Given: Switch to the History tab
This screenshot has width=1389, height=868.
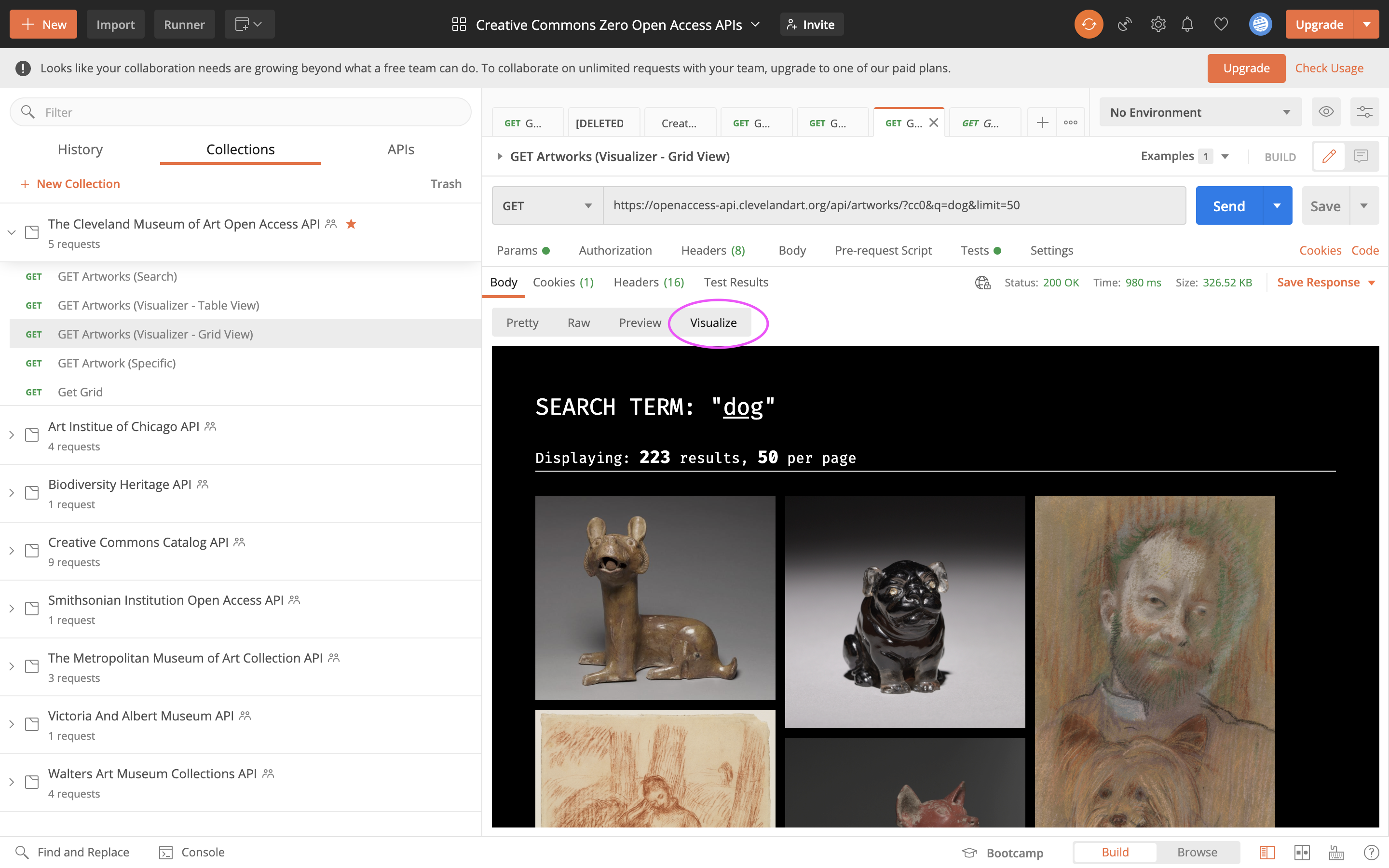Looking at the screenshot, I should 80,149.
